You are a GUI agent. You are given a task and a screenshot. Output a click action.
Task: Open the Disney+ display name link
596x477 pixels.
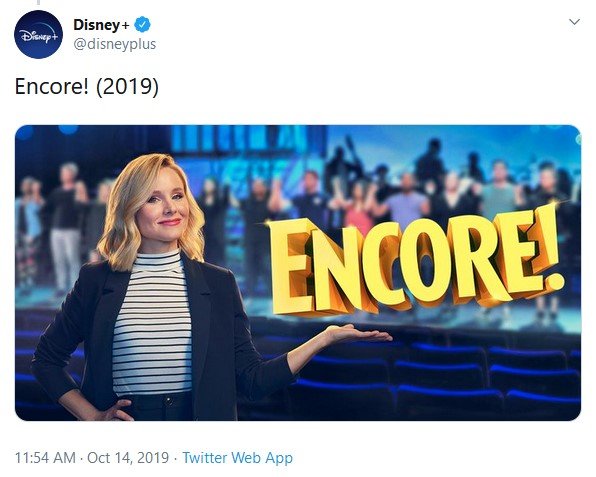[101, 25]
